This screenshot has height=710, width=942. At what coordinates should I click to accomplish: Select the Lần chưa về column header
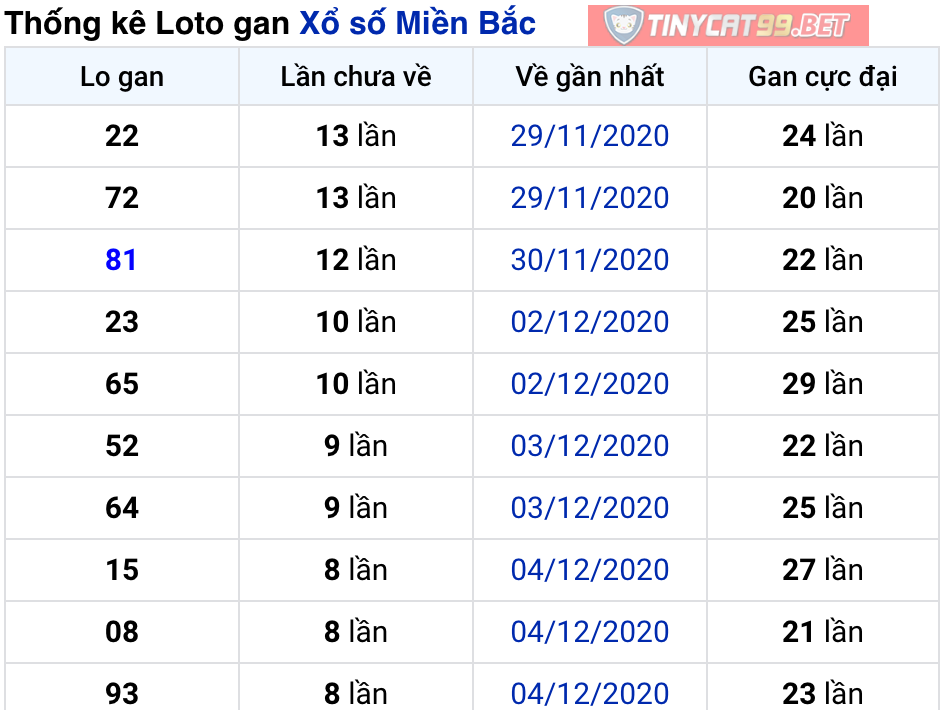pos(356,77)
